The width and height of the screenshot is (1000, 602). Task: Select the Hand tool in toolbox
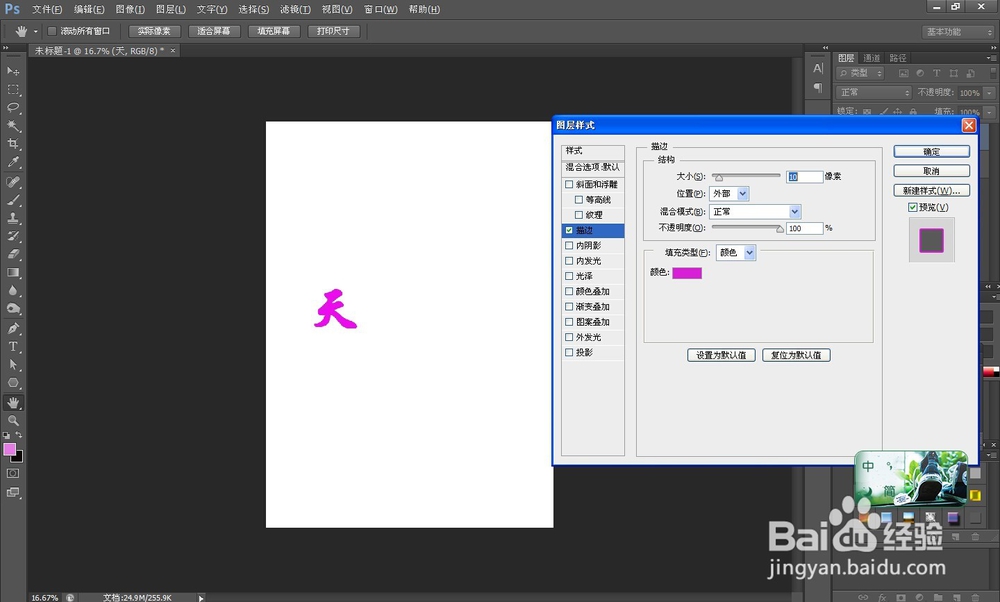(x=13, y=402)
